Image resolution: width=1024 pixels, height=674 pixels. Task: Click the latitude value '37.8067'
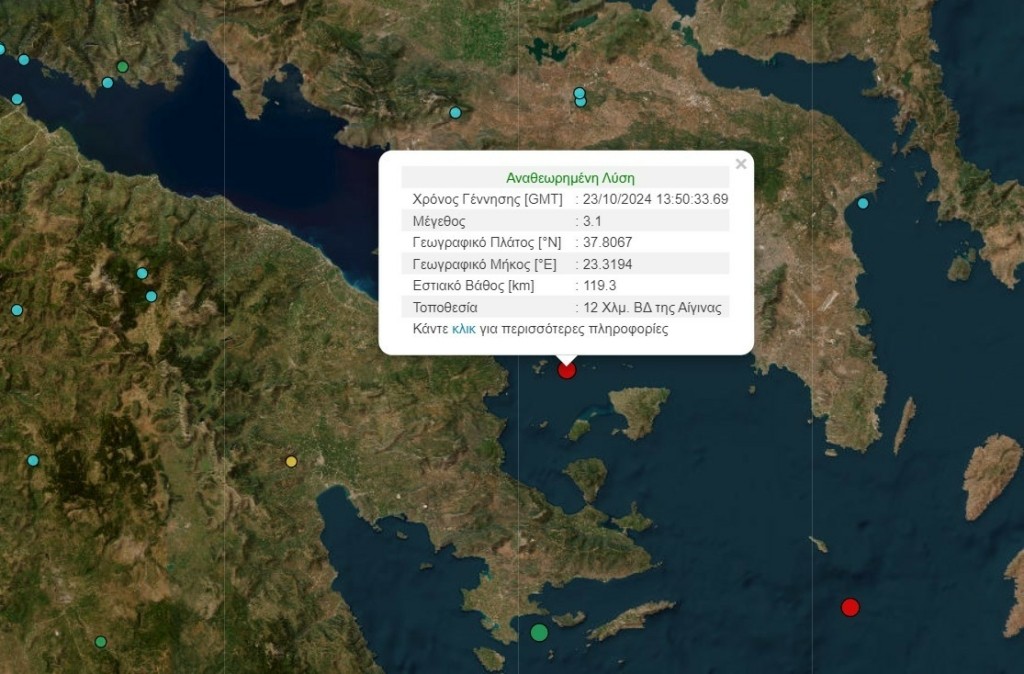pos(607,242)
